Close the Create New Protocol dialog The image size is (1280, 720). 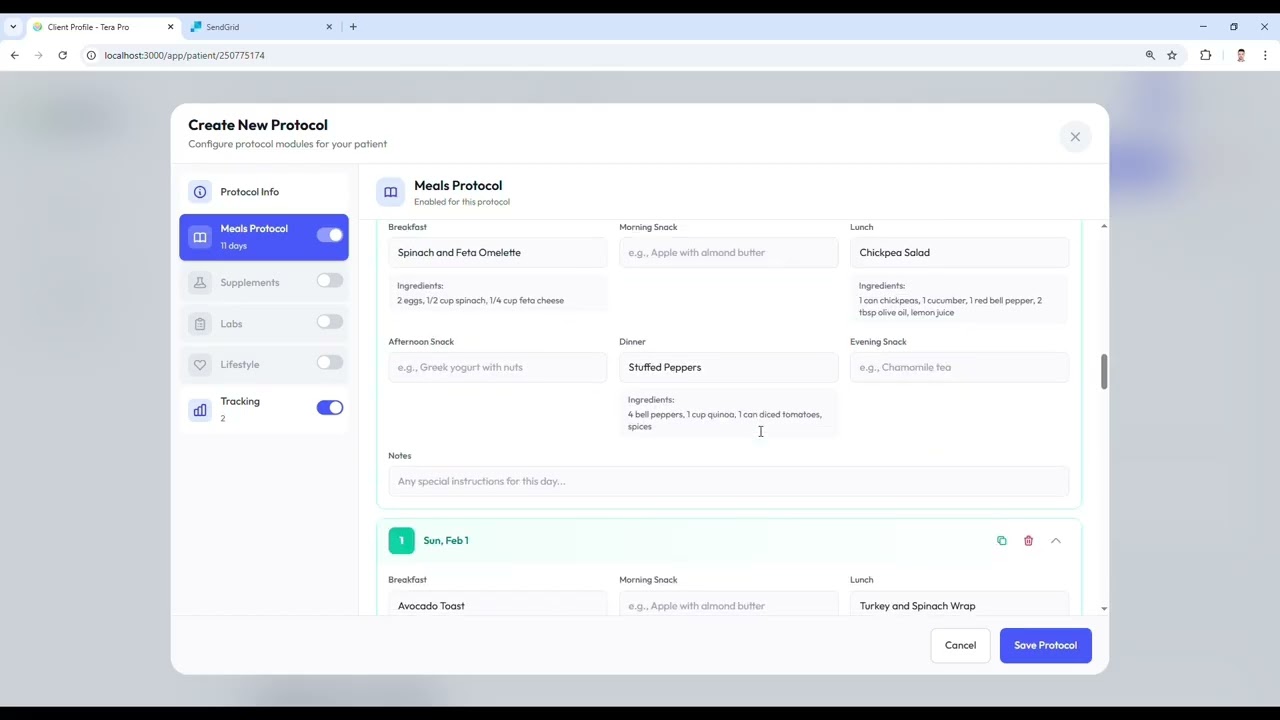[x=1075, y=137]
